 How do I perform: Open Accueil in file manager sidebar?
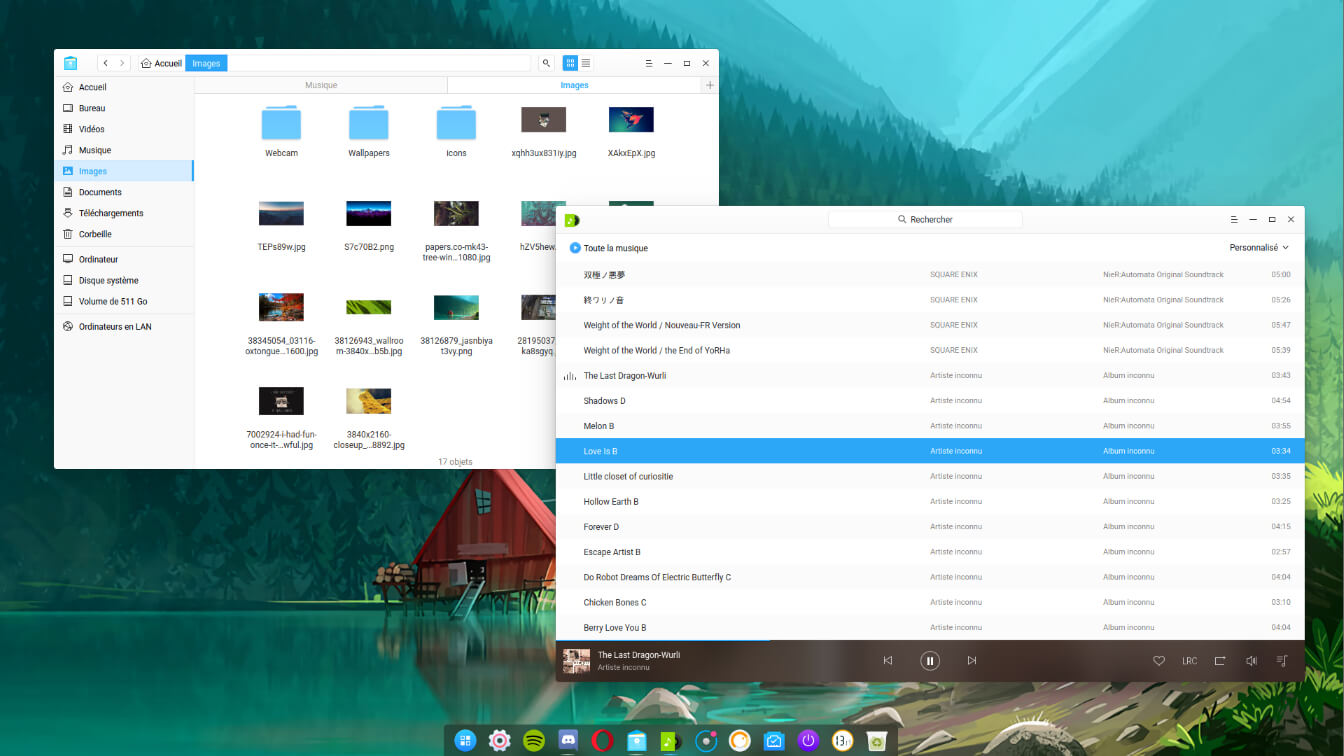click(124, 87)
